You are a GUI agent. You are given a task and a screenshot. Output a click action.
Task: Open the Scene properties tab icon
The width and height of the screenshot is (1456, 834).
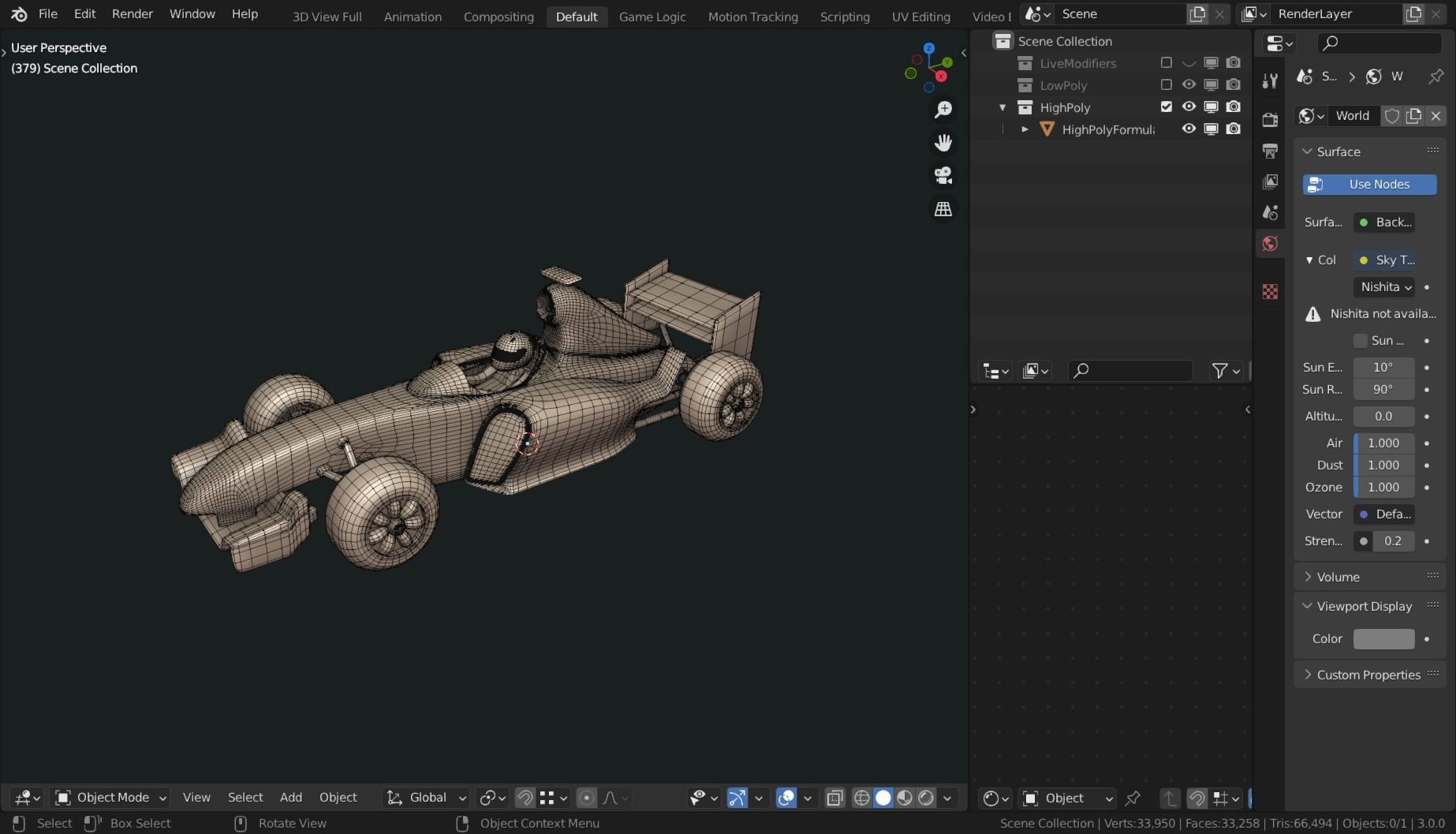pos(1270,212)
